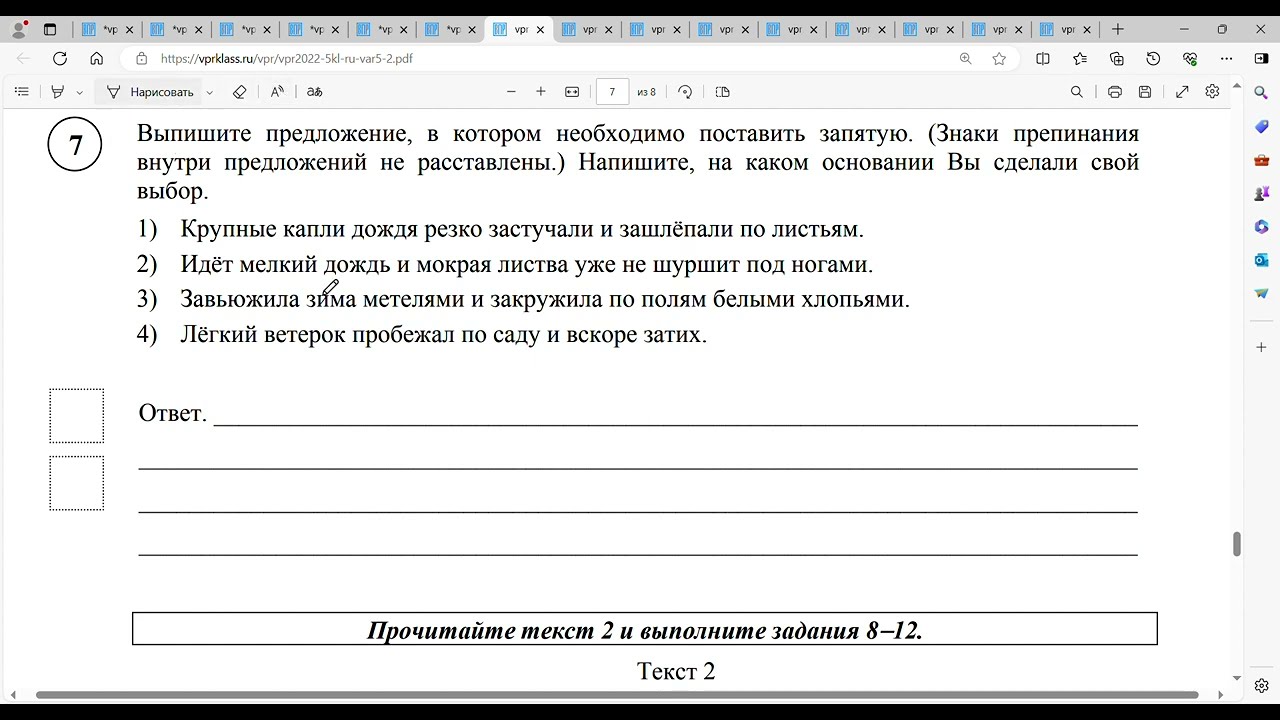Open PDF viewer settings gear
This screenshot has height=720, width=1280.
1212,92
